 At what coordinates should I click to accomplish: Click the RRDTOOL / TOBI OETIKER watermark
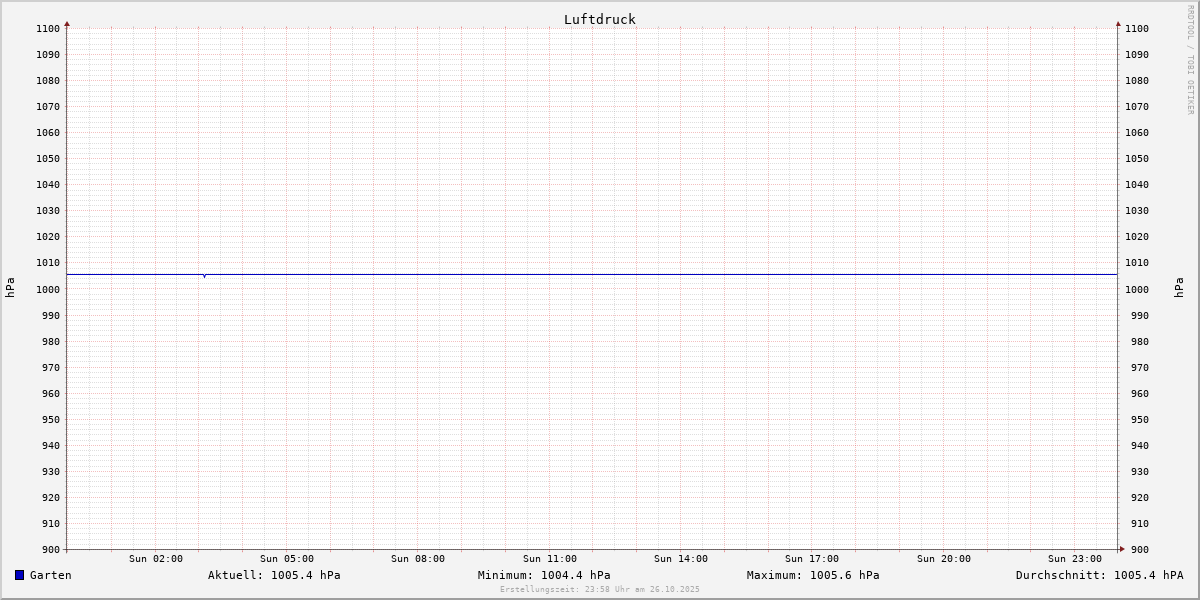pyautogui.click(x=1190, y=60)
